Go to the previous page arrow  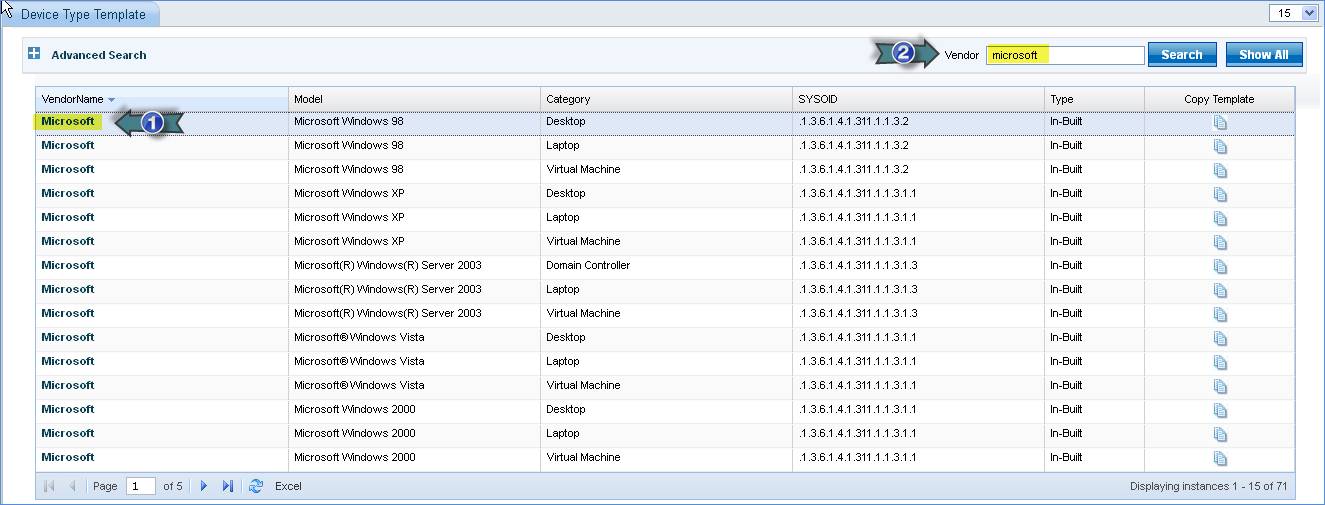[72, 486]
